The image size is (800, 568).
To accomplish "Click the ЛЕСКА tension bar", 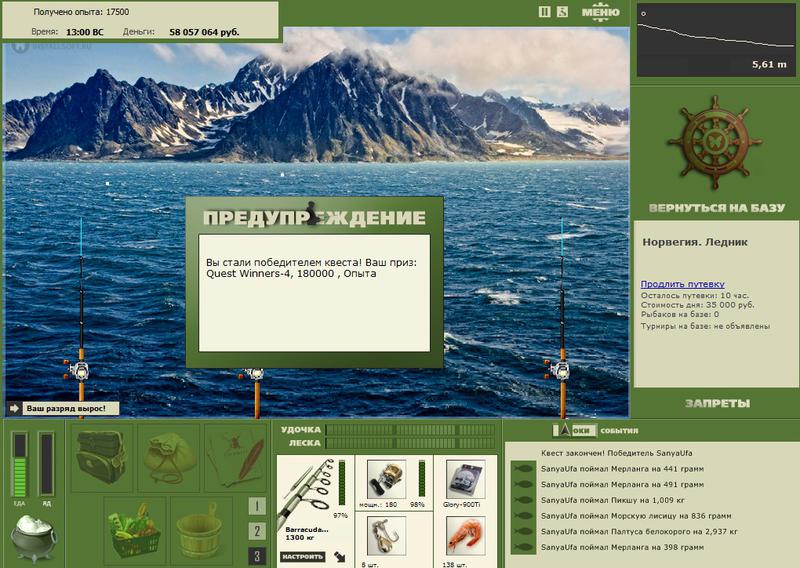I will coord(410,443).
